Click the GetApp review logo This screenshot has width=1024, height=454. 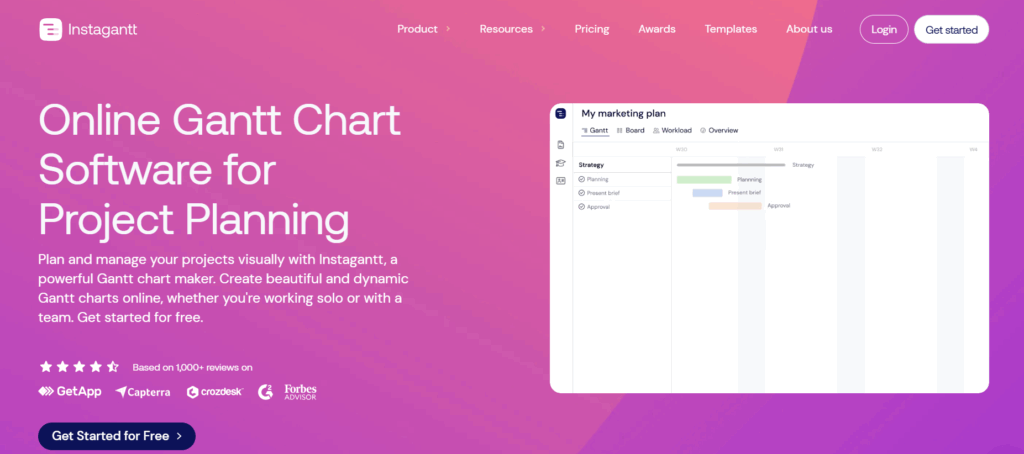pos(70,392)
